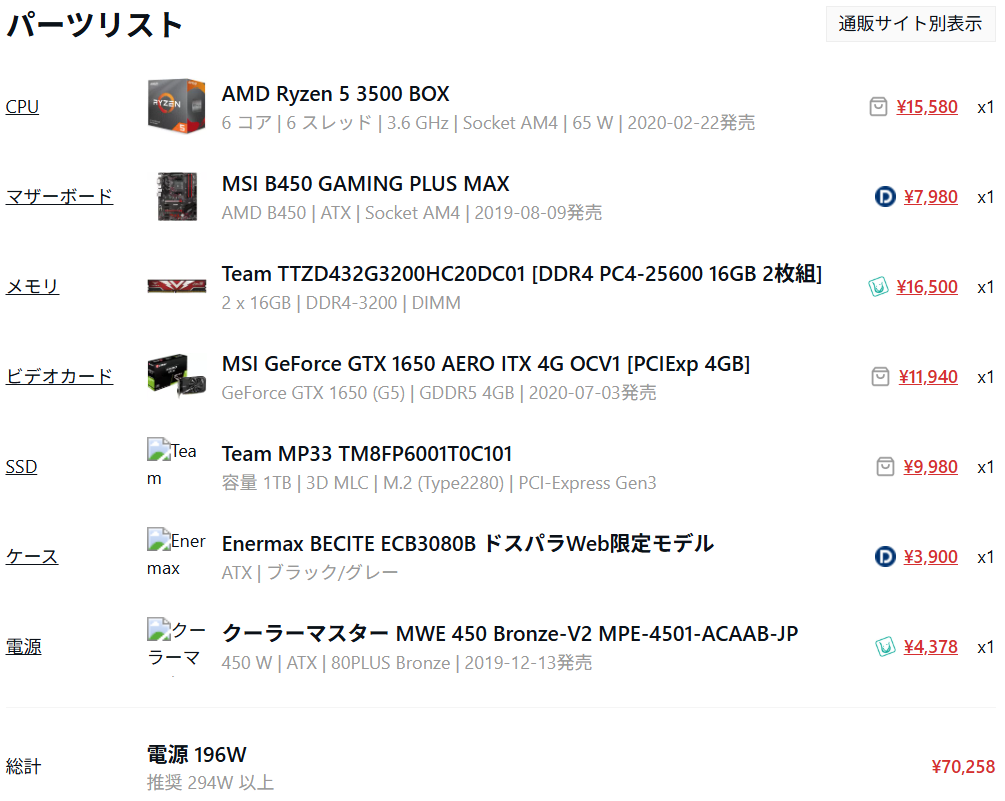Click the CPU spec line with Socket AM4 65 W
Viewport: 1005px width, 801px height.
tap(488, 122)
